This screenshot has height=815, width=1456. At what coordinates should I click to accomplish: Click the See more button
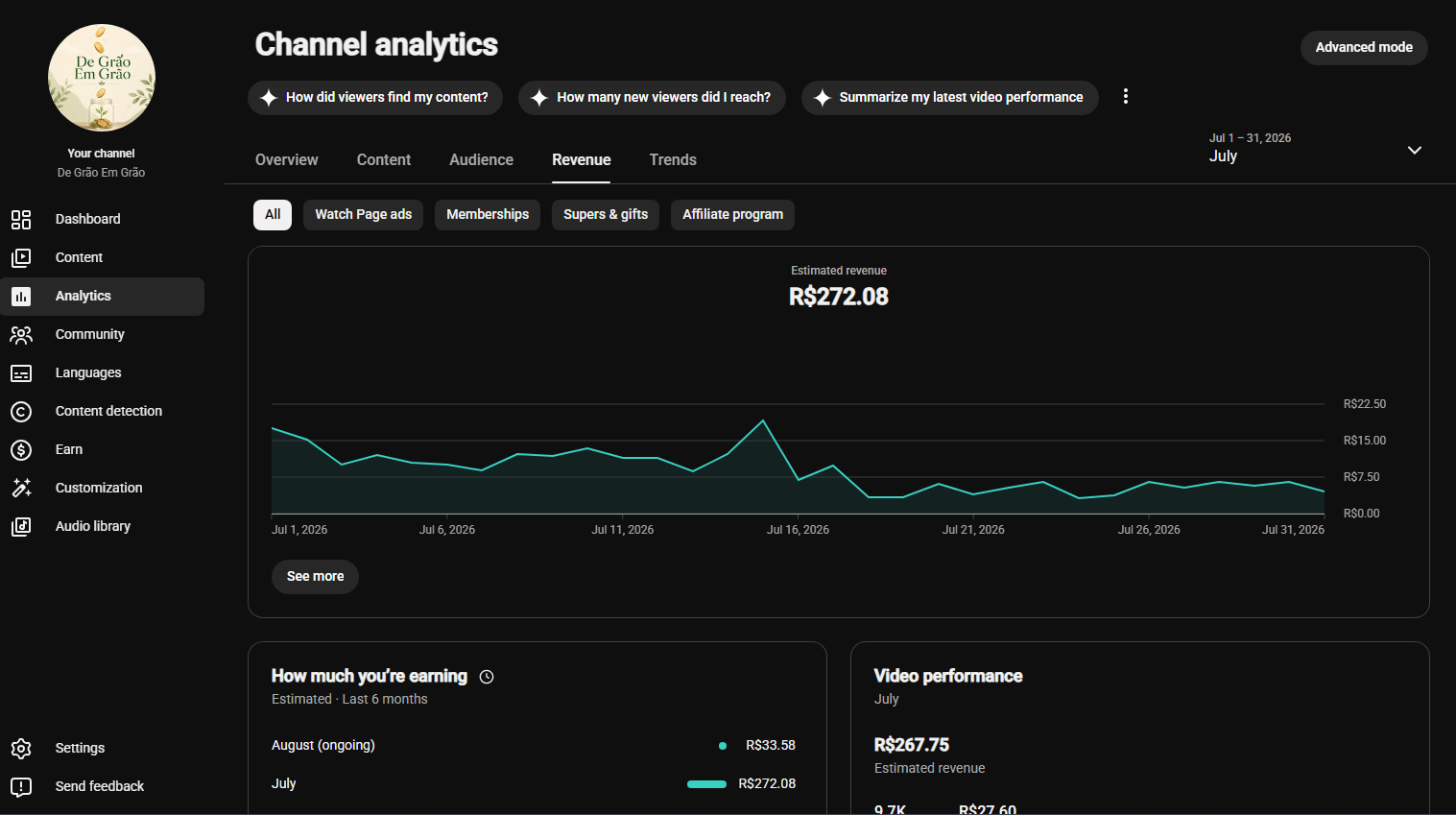pos(315,576)
